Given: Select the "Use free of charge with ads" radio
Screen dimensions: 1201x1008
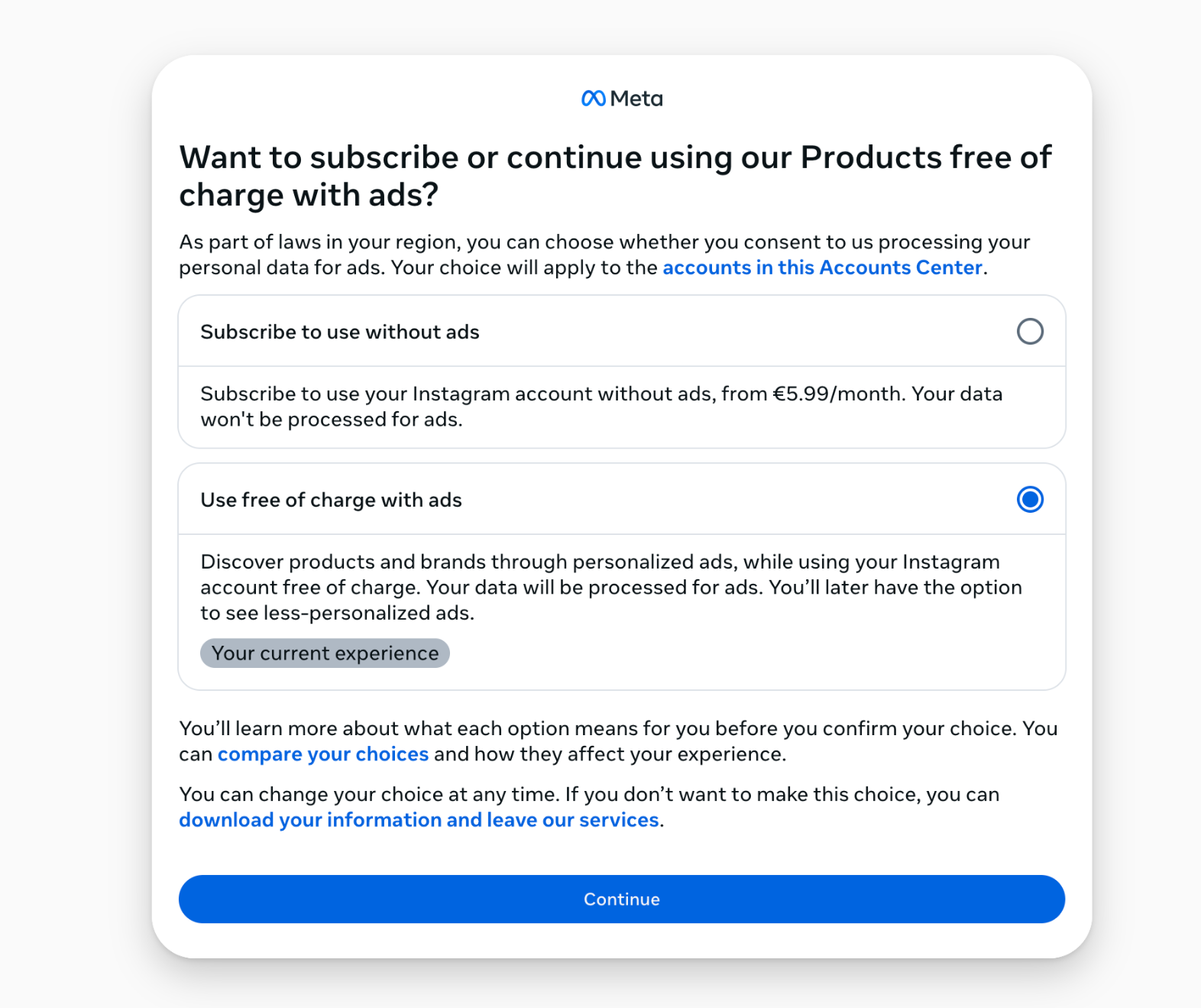Looking at the screenshot, I should (1030, 500).
